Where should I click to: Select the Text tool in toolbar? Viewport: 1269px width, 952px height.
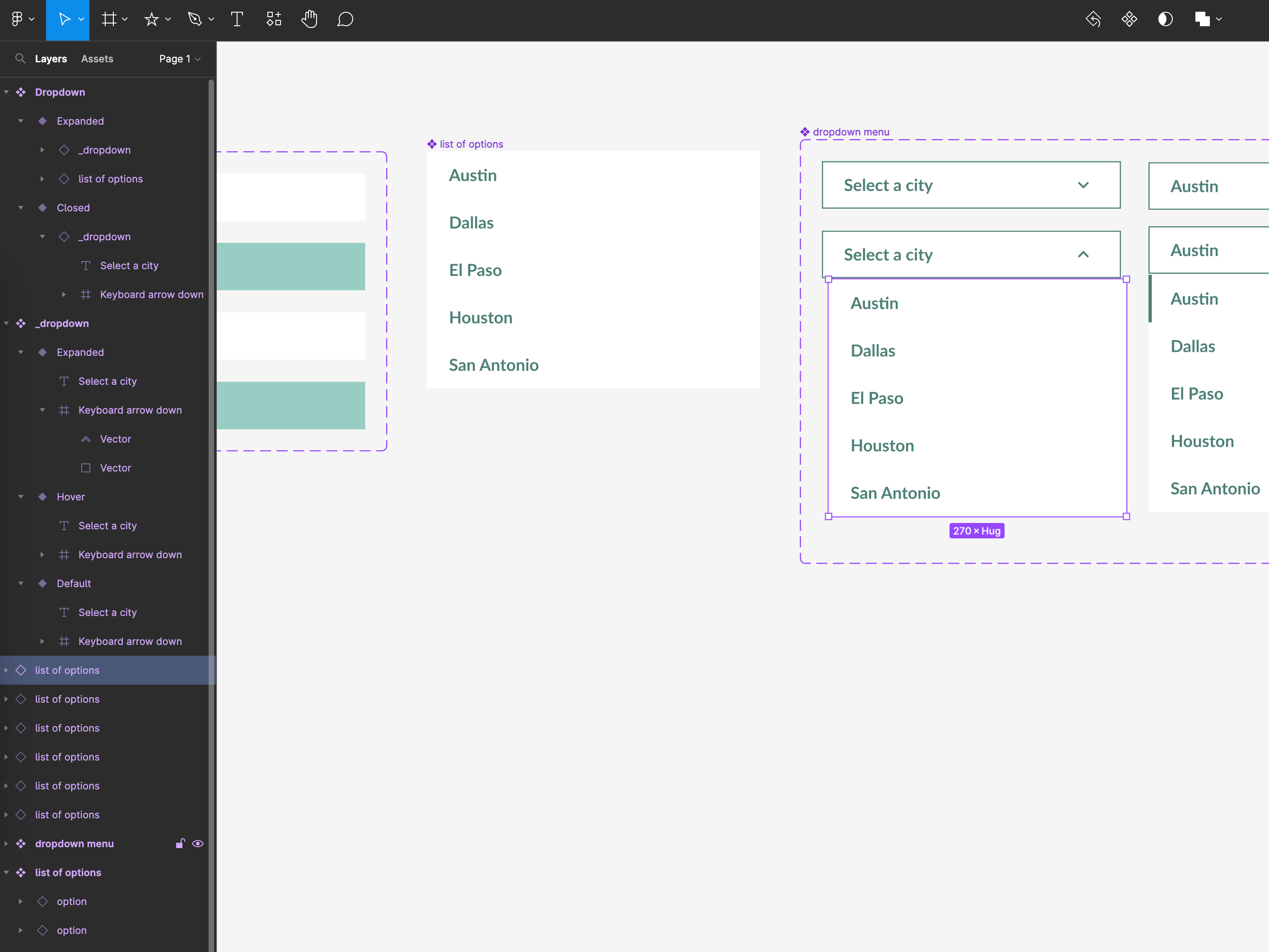click(236, 19)
